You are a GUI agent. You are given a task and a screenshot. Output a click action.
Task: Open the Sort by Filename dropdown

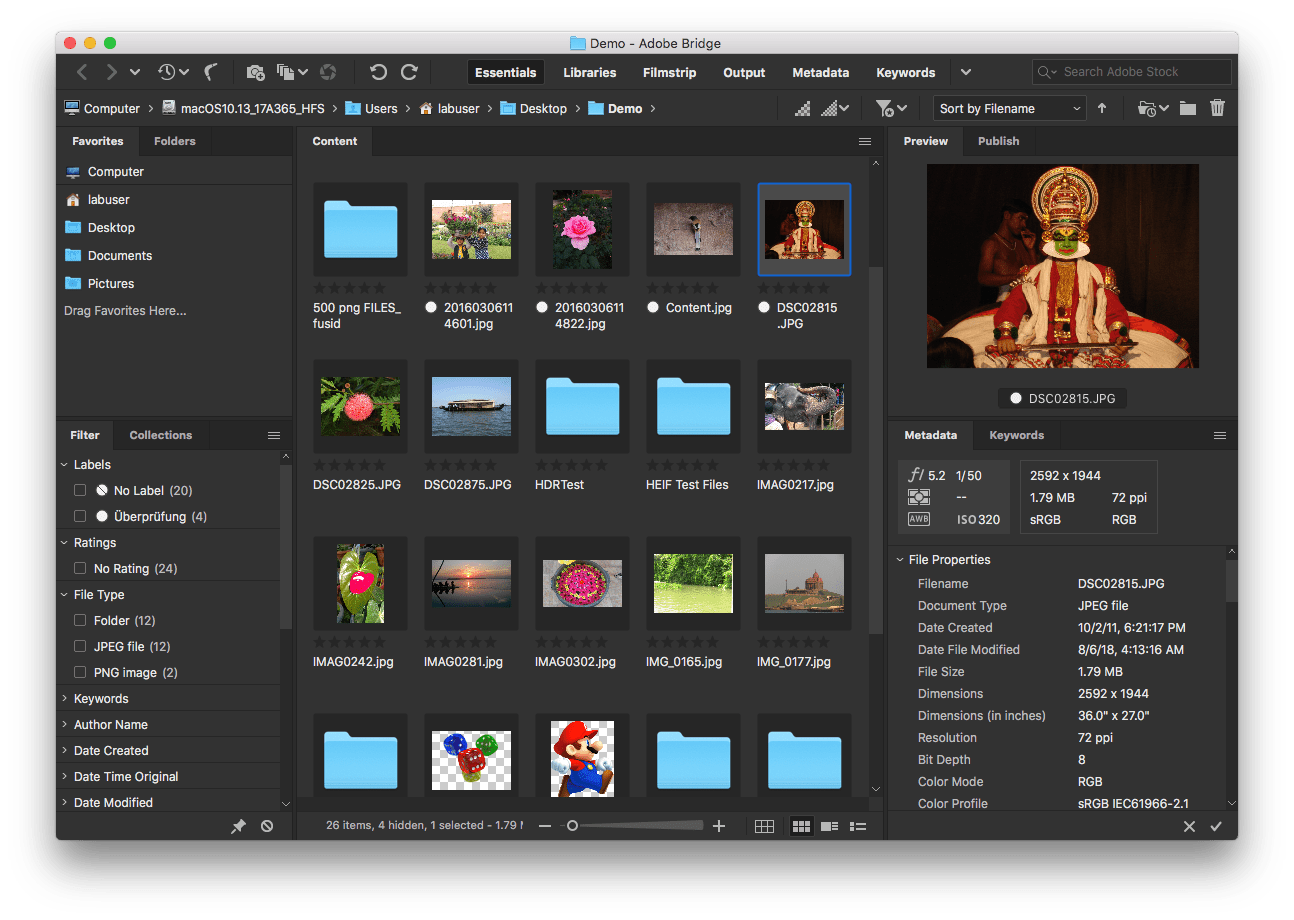1008,107
